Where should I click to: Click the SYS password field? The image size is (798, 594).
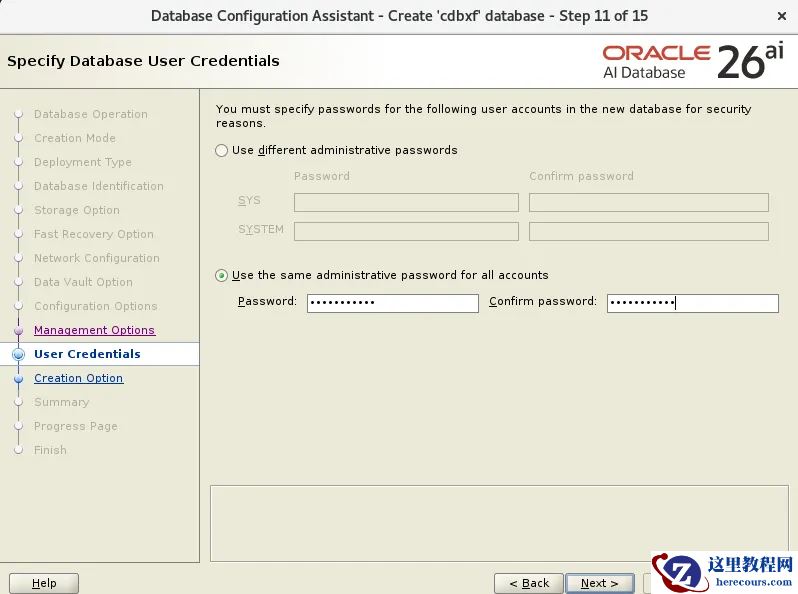(x=406, y=202)
